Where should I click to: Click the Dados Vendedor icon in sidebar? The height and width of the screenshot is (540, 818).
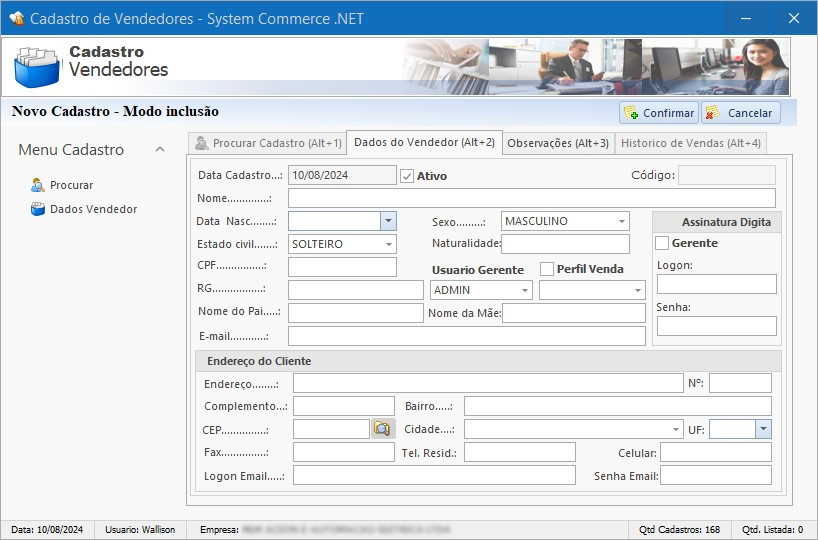[x=38, y=209]
